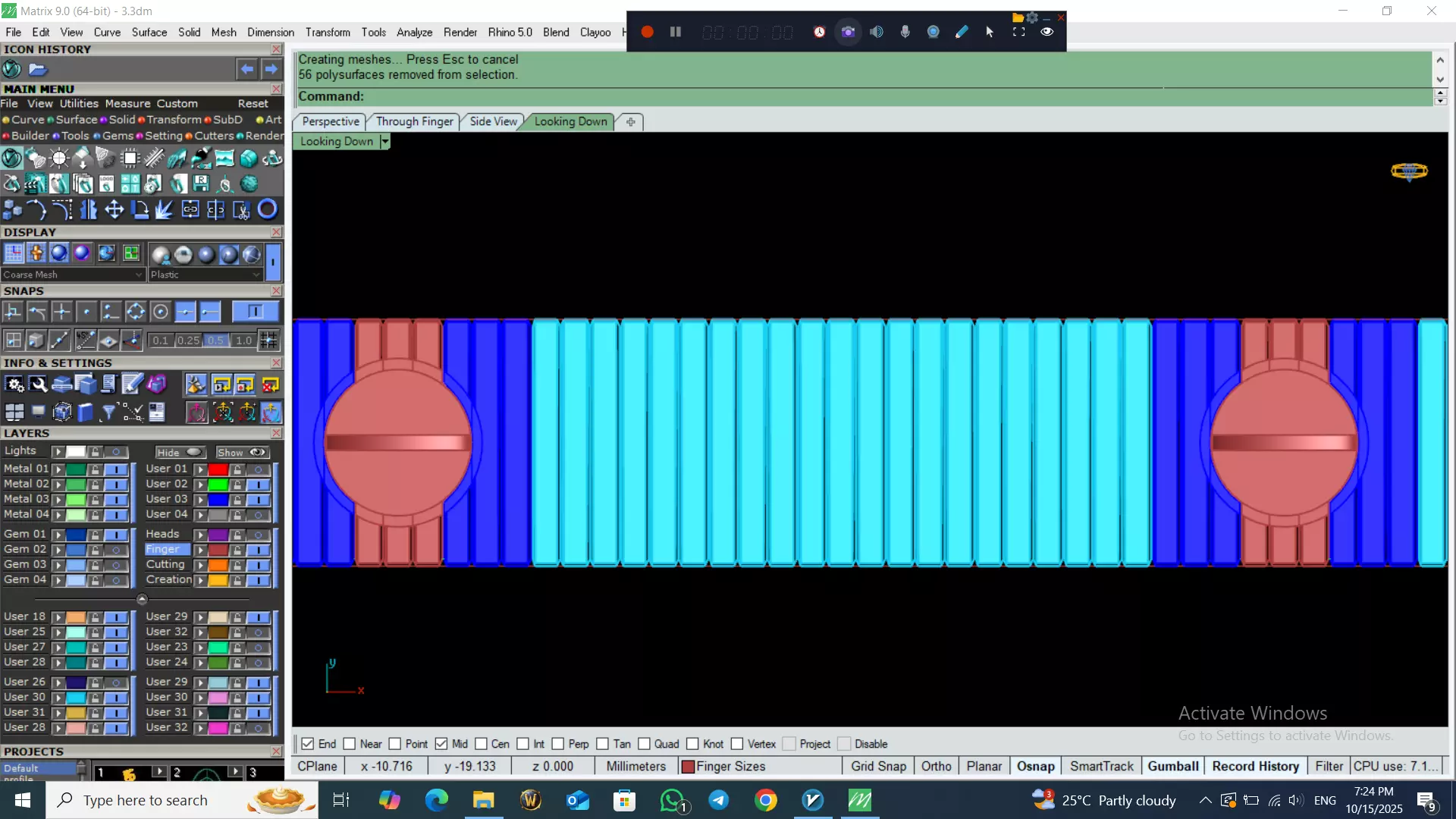Switch to the Through Finger viewport tab
The height and width of the screenshot is (819, 1456).
[414, 121]
